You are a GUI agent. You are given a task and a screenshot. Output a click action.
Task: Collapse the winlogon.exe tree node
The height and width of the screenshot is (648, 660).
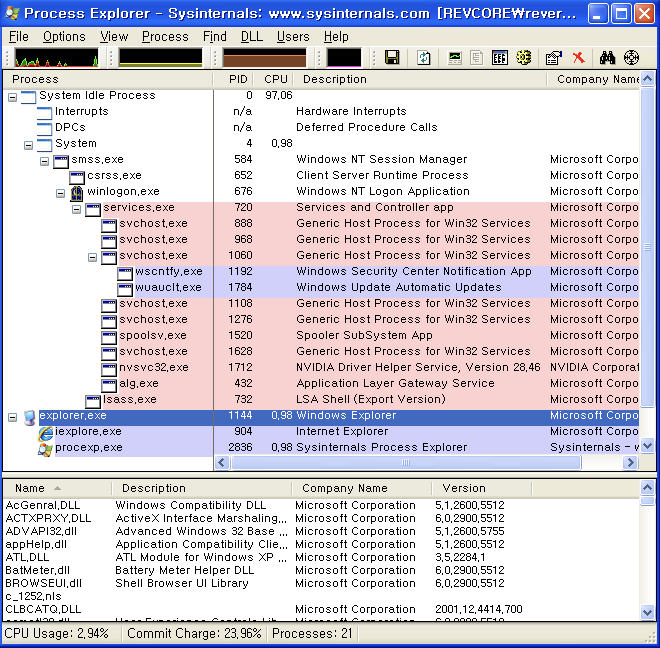(61, 194)
